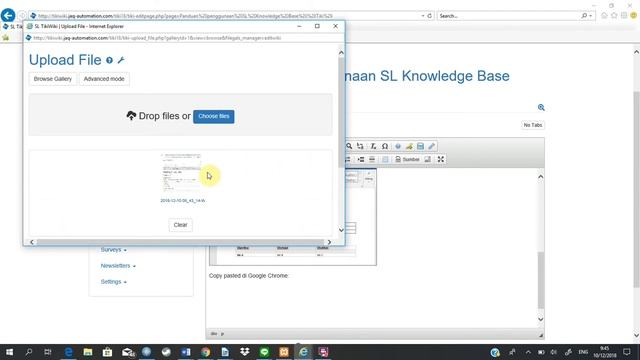Click the popup scrollbar right arrow
This screenshot has width=640, height=360.
coord(329,242)
